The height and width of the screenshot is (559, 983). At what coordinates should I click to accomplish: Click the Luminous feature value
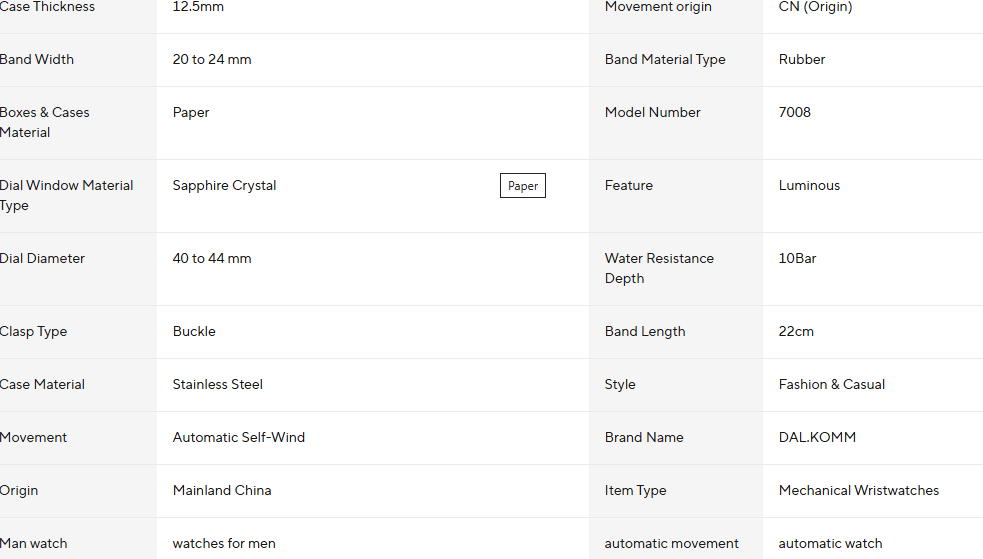pos(809,185)
